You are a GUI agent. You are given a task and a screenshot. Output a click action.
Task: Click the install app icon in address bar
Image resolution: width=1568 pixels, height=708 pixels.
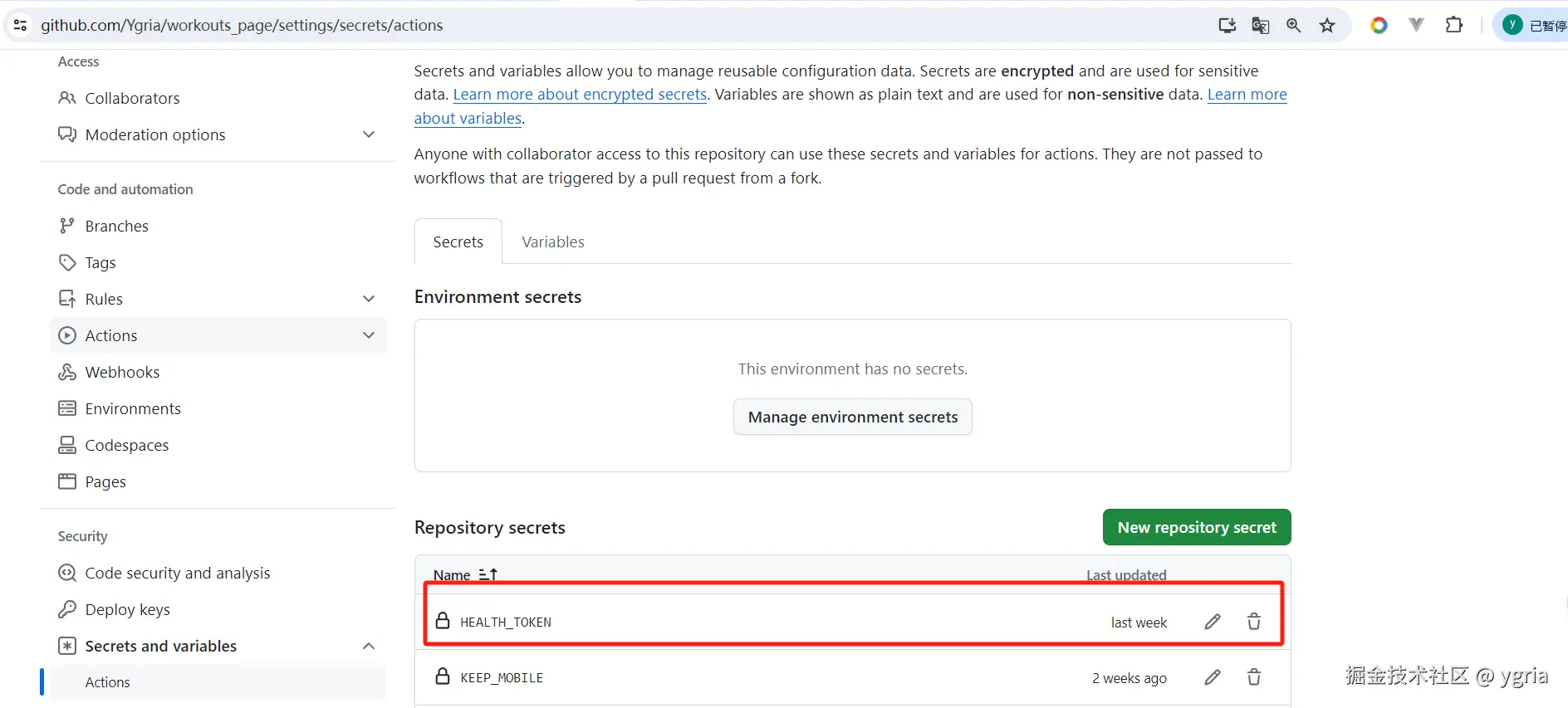[1227, 25]
